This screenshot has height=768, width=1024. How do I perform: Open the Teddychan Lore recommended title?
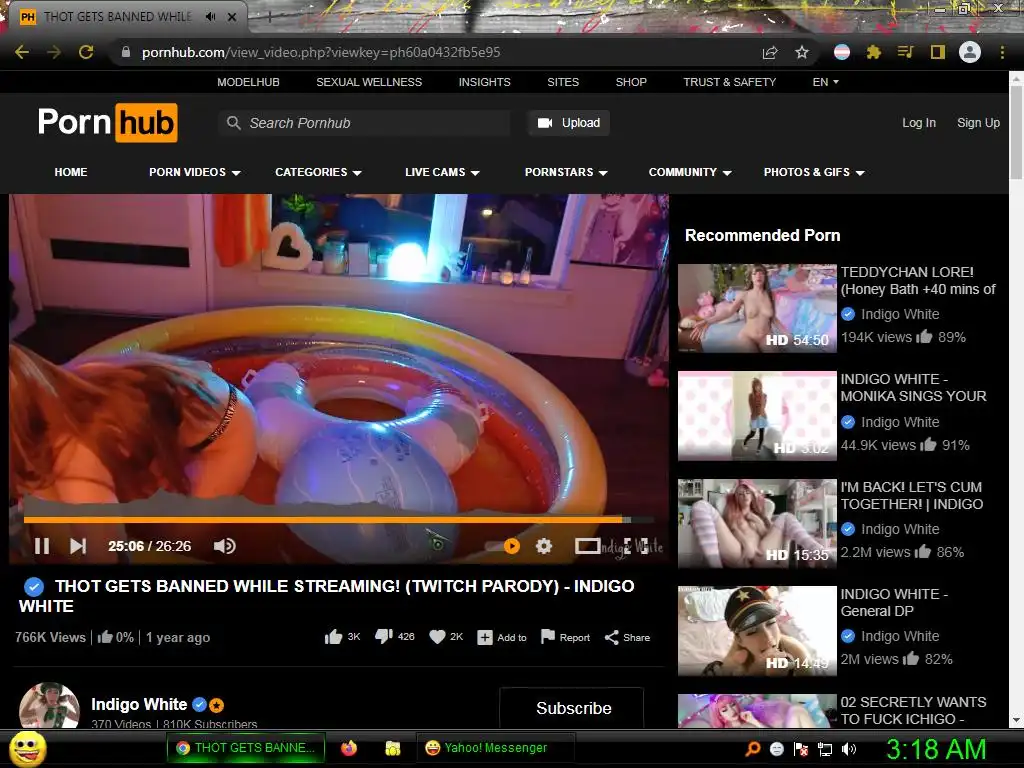(918, 280)
